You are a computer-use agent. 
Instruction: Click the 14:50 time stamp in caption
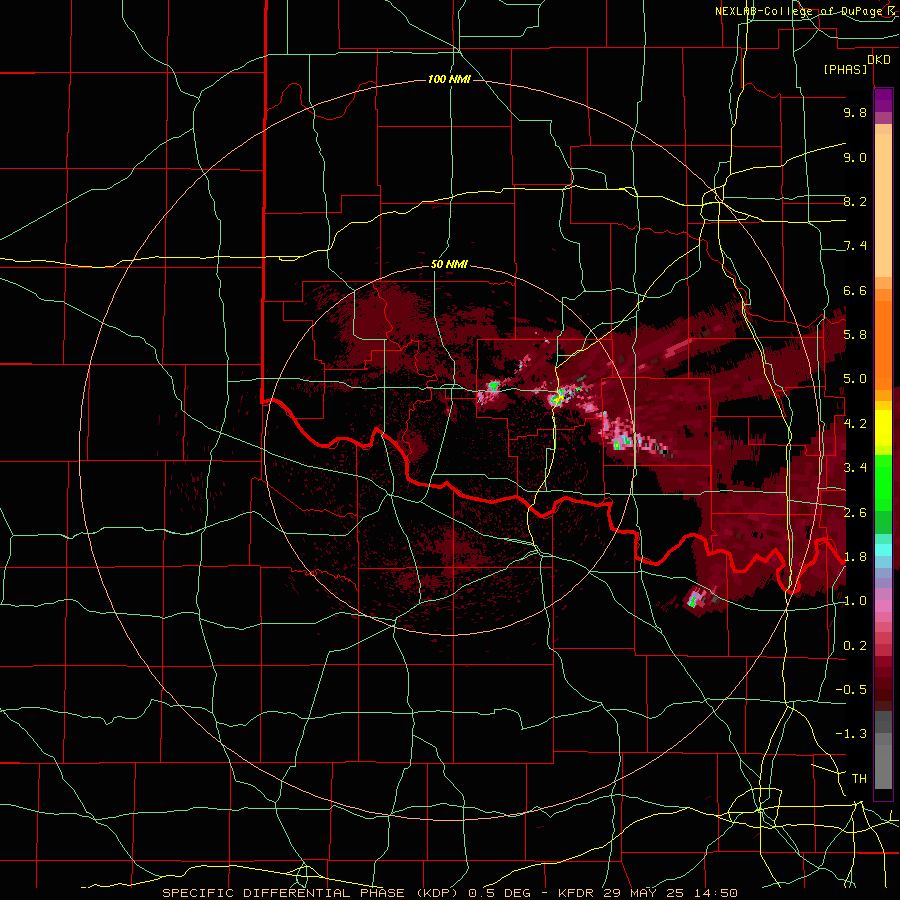point(718,893)
